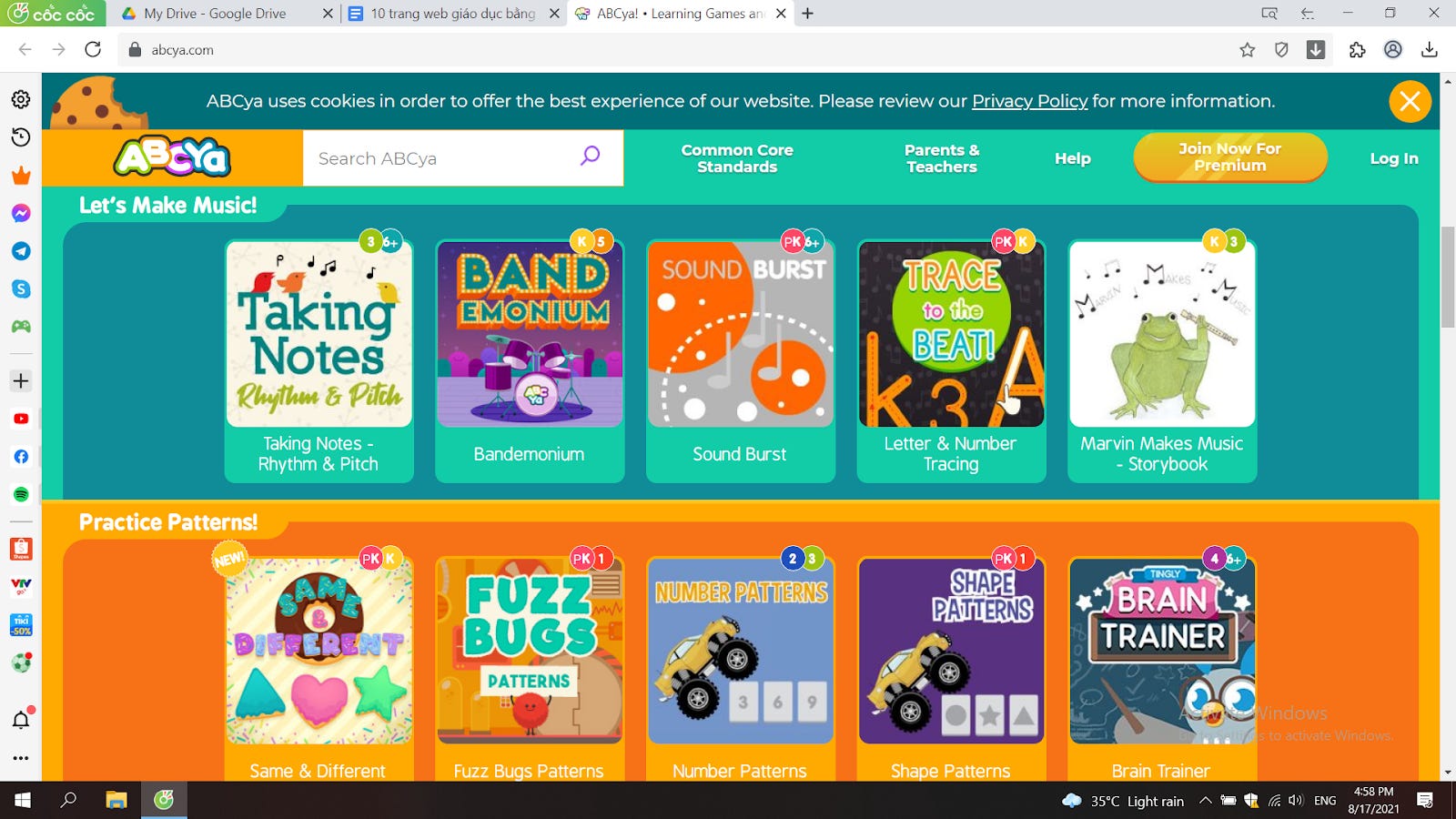This screenshot has height=819, width=1456.
Task: Open the Windows notification center
Action: pos(1425,800)
